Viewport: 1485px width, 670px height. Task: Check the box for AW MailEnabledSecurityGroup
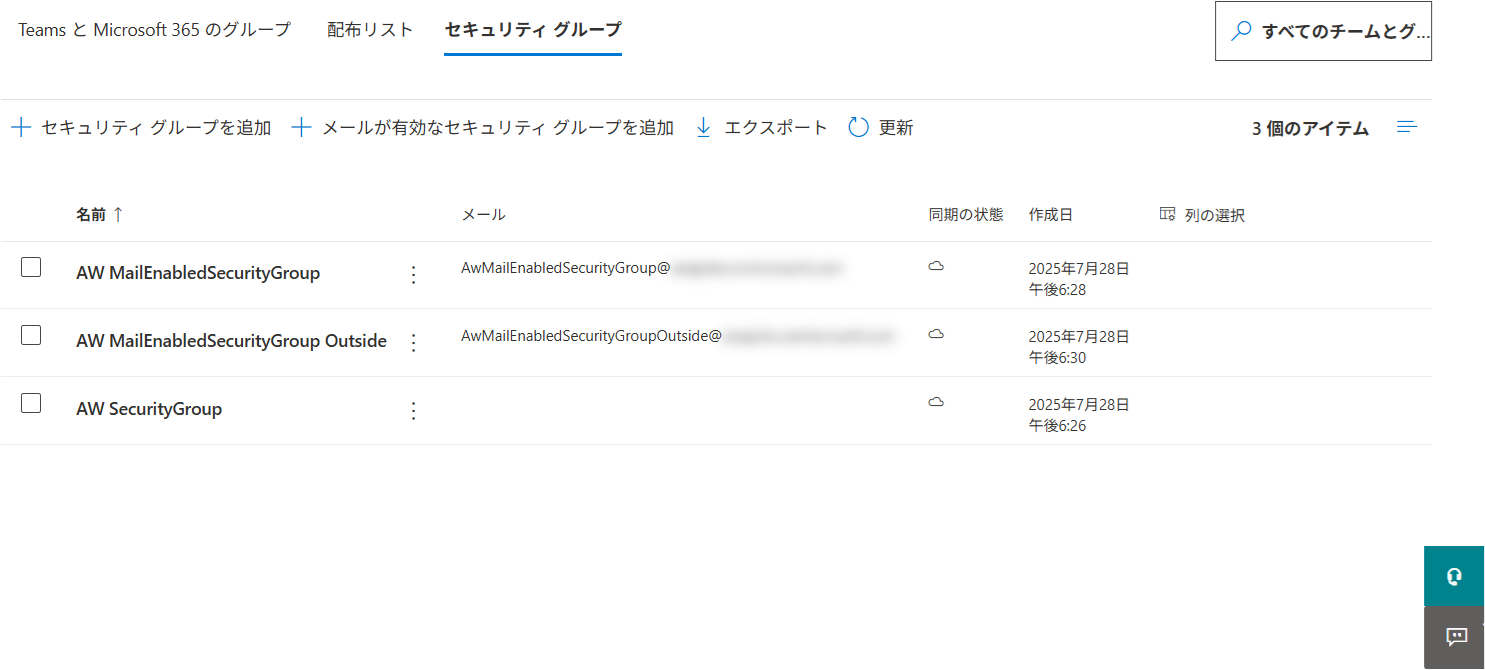[31, 267]
